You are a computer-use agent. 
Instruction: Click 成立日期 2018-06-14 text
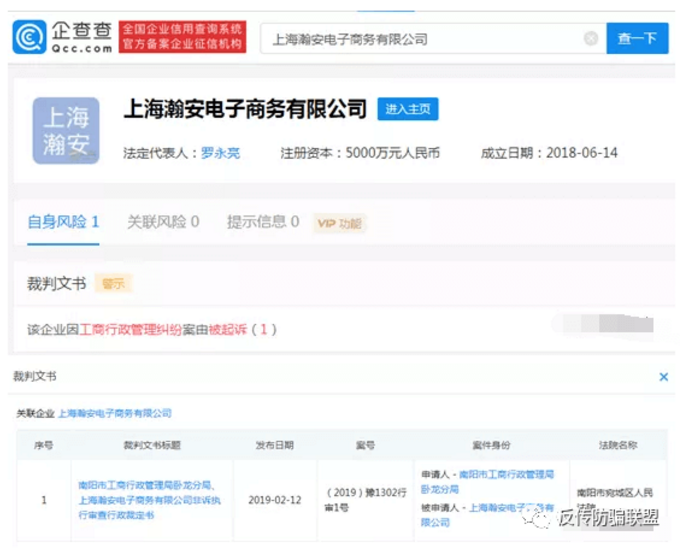549,153
